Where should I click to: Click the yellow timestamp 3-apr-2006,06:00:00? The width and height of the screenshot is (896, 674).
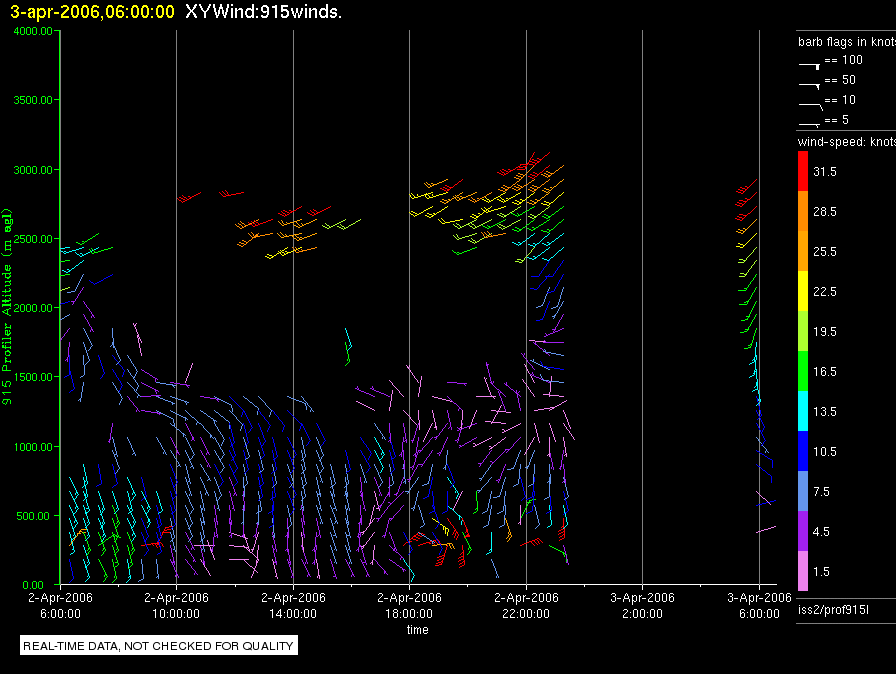coord(93,12)
